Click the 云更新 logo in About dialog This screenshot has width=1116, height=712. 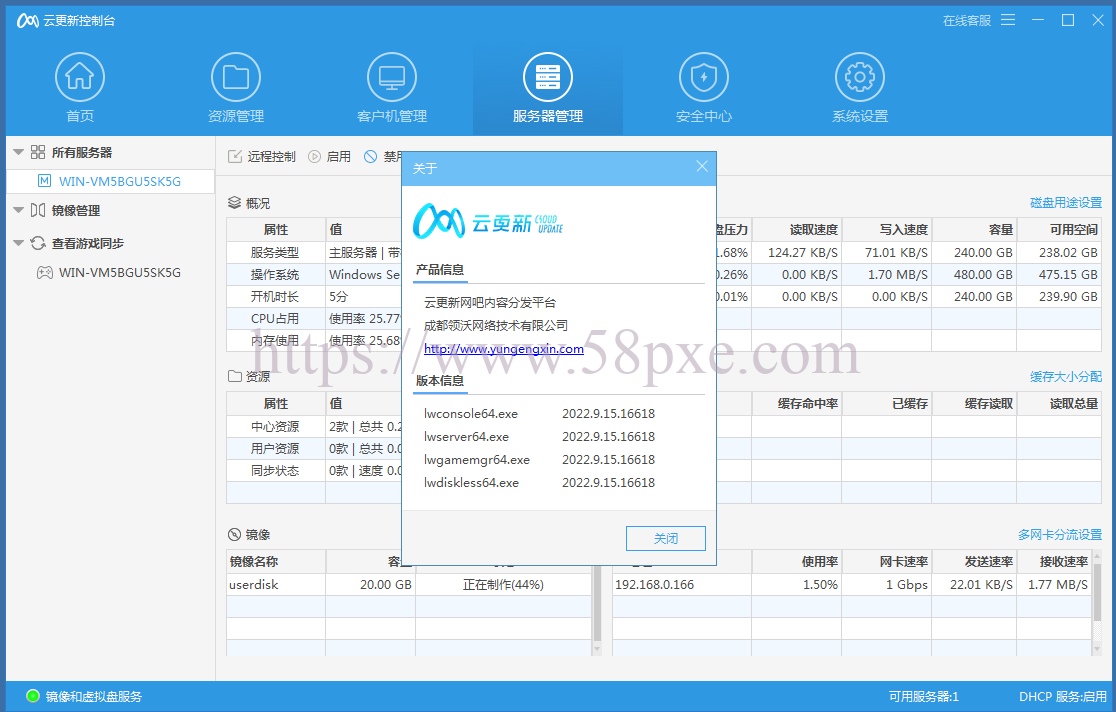488,222
